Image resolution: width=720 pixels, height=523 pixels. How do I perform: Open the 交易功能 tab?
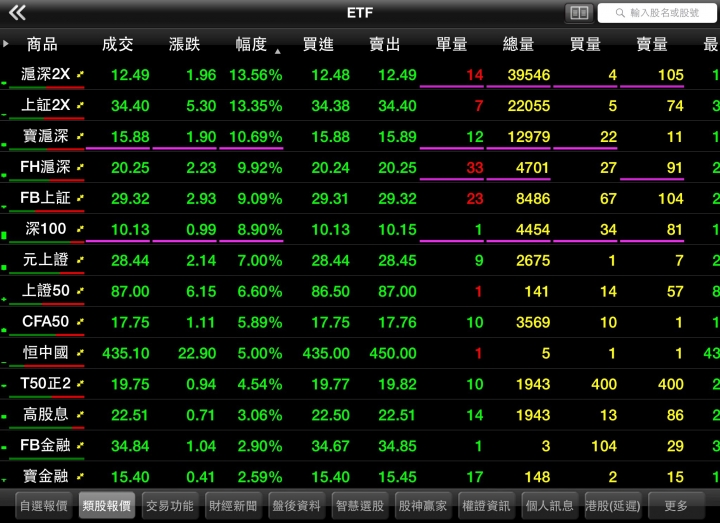click(x=170, y=506)
